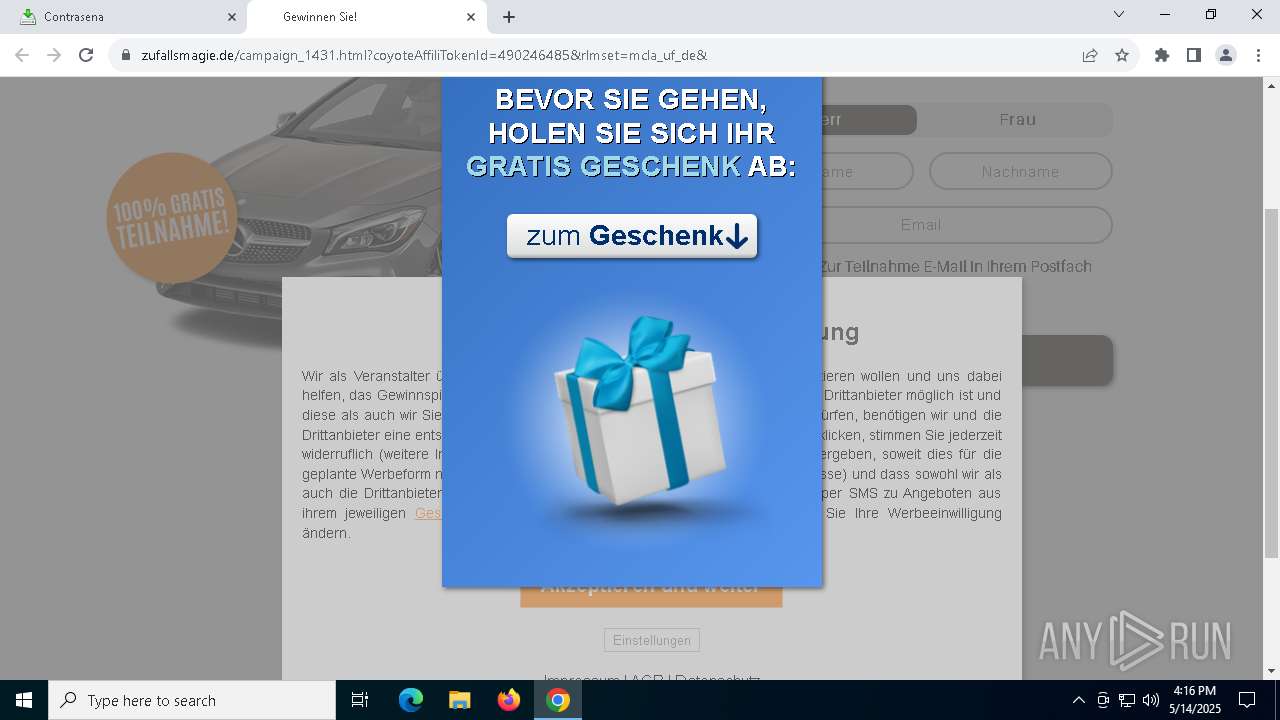Screen dimensions: 1280x720
Task: View site information lock icon
Action: (126, 55)
